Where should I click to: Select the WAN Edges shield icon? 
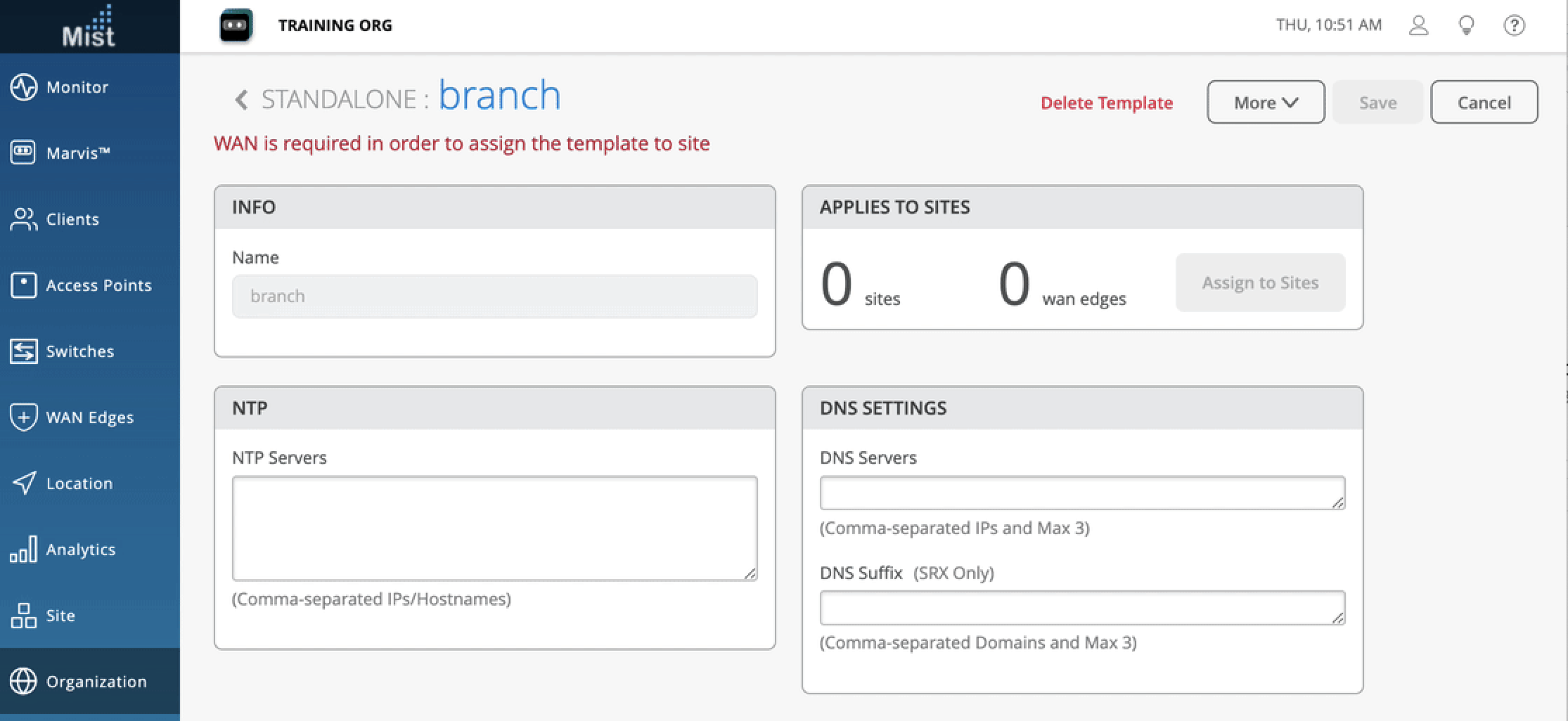(23, 417)
